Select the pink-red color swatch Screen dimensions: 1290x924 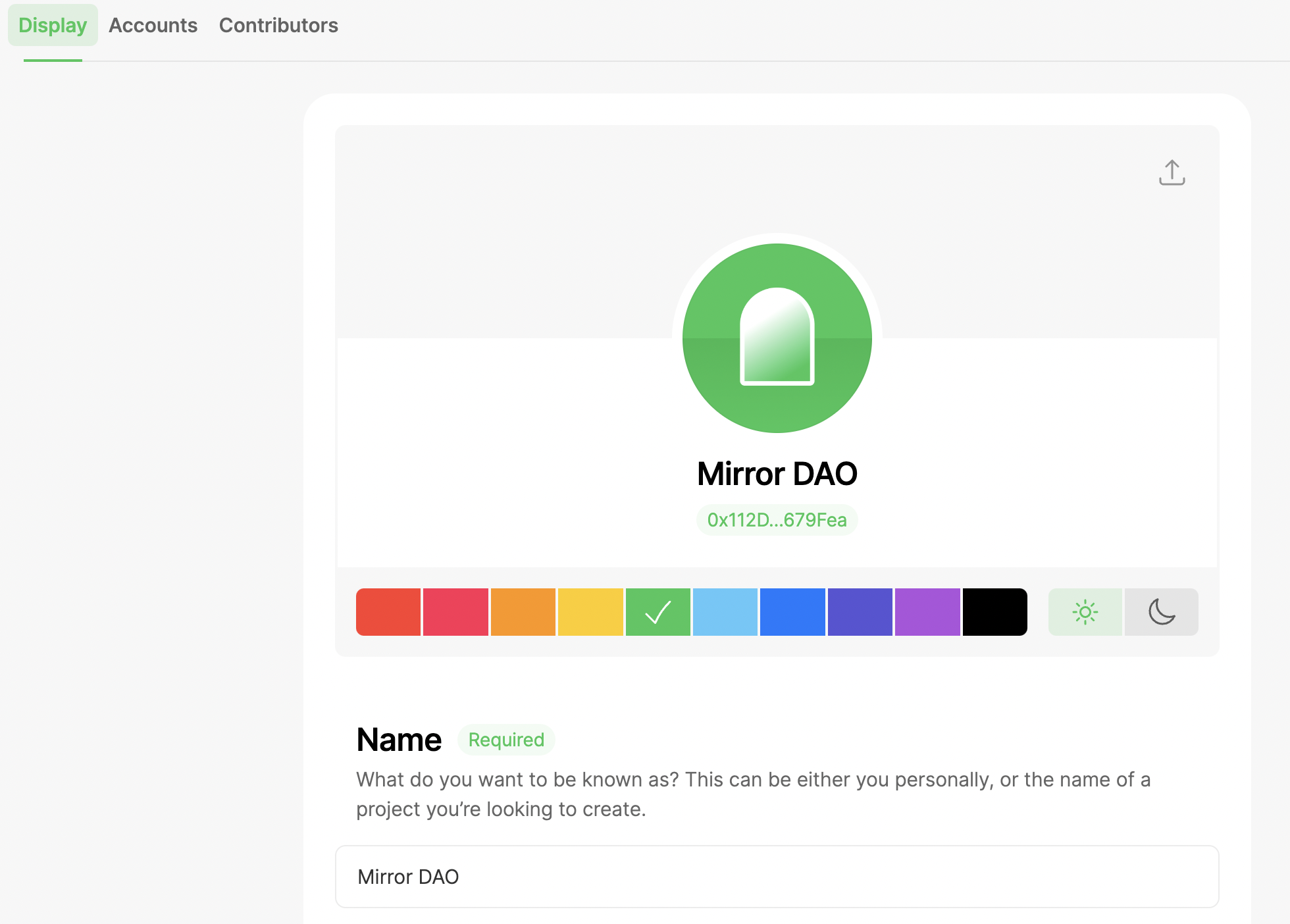coord(455,612)
